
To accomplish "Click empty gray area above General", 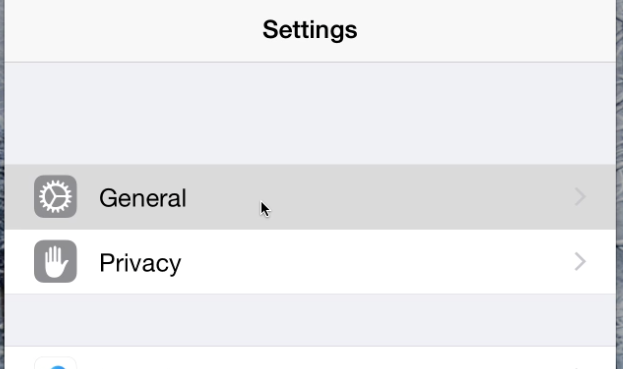I will [310, 114].
